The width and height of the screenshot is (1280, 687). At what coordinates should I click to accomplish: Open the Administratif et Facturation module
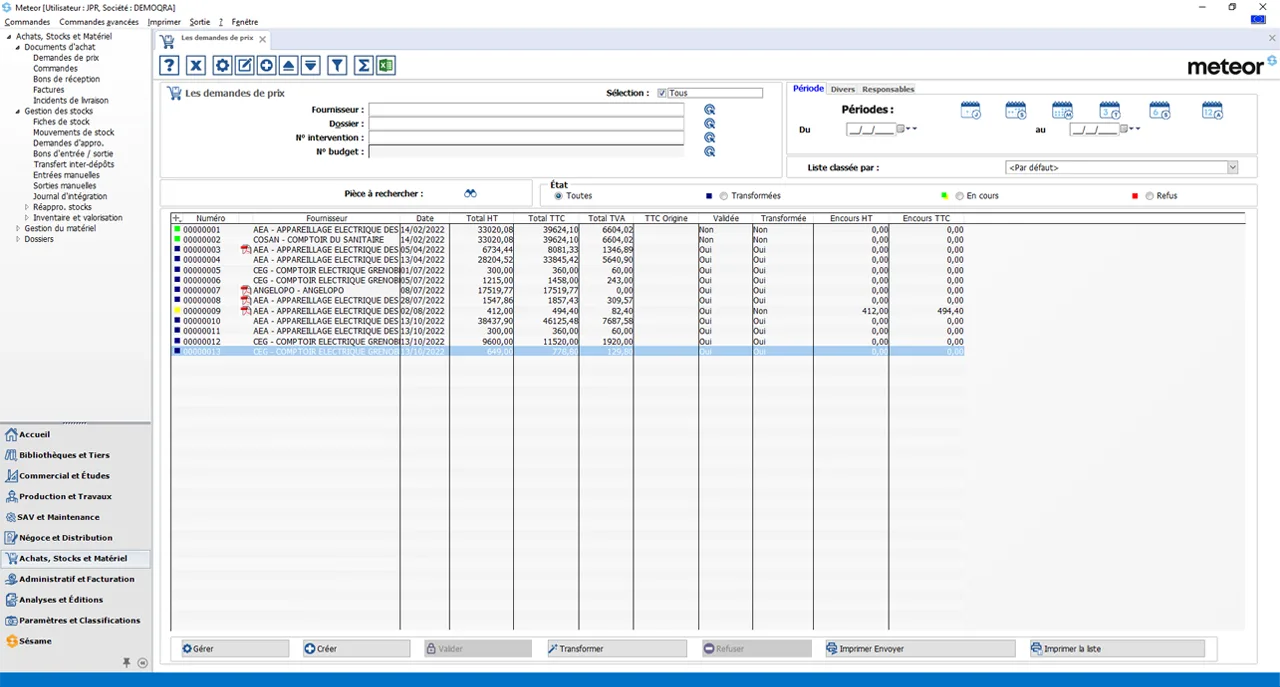coord(76,579)
